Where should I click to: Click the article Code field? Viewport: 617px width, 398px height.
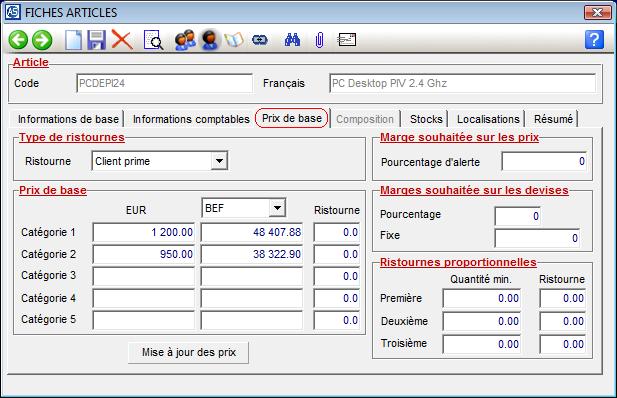coord(164,83)
